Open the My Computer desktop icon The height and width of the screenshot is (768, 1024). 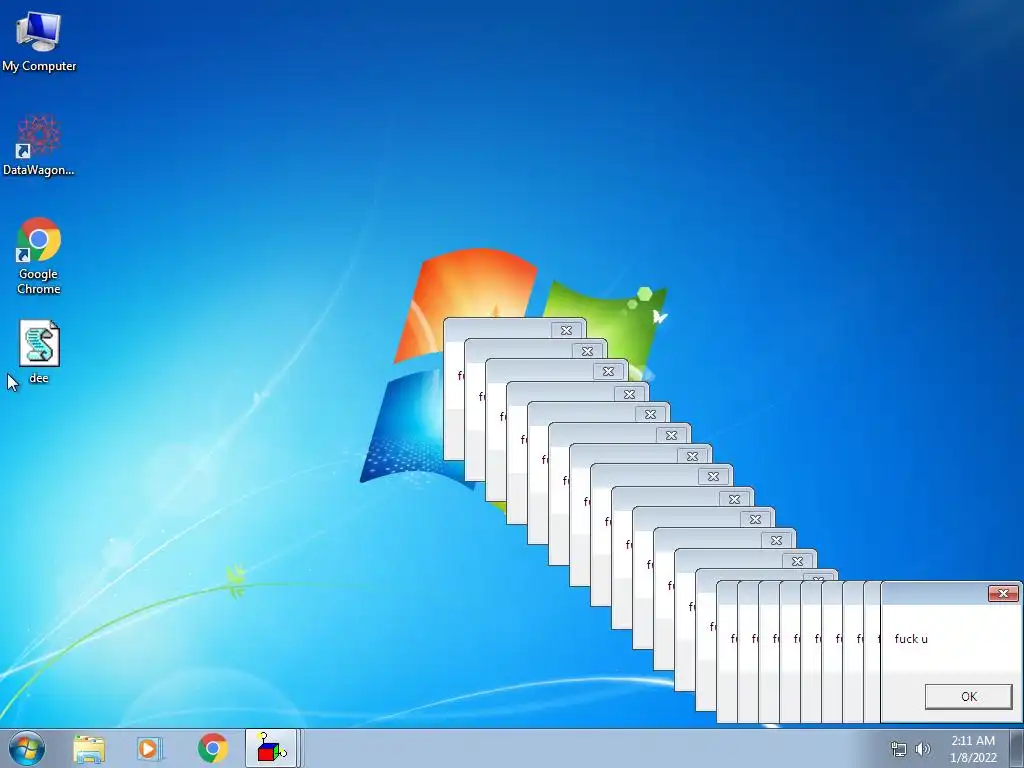(39, 42)
